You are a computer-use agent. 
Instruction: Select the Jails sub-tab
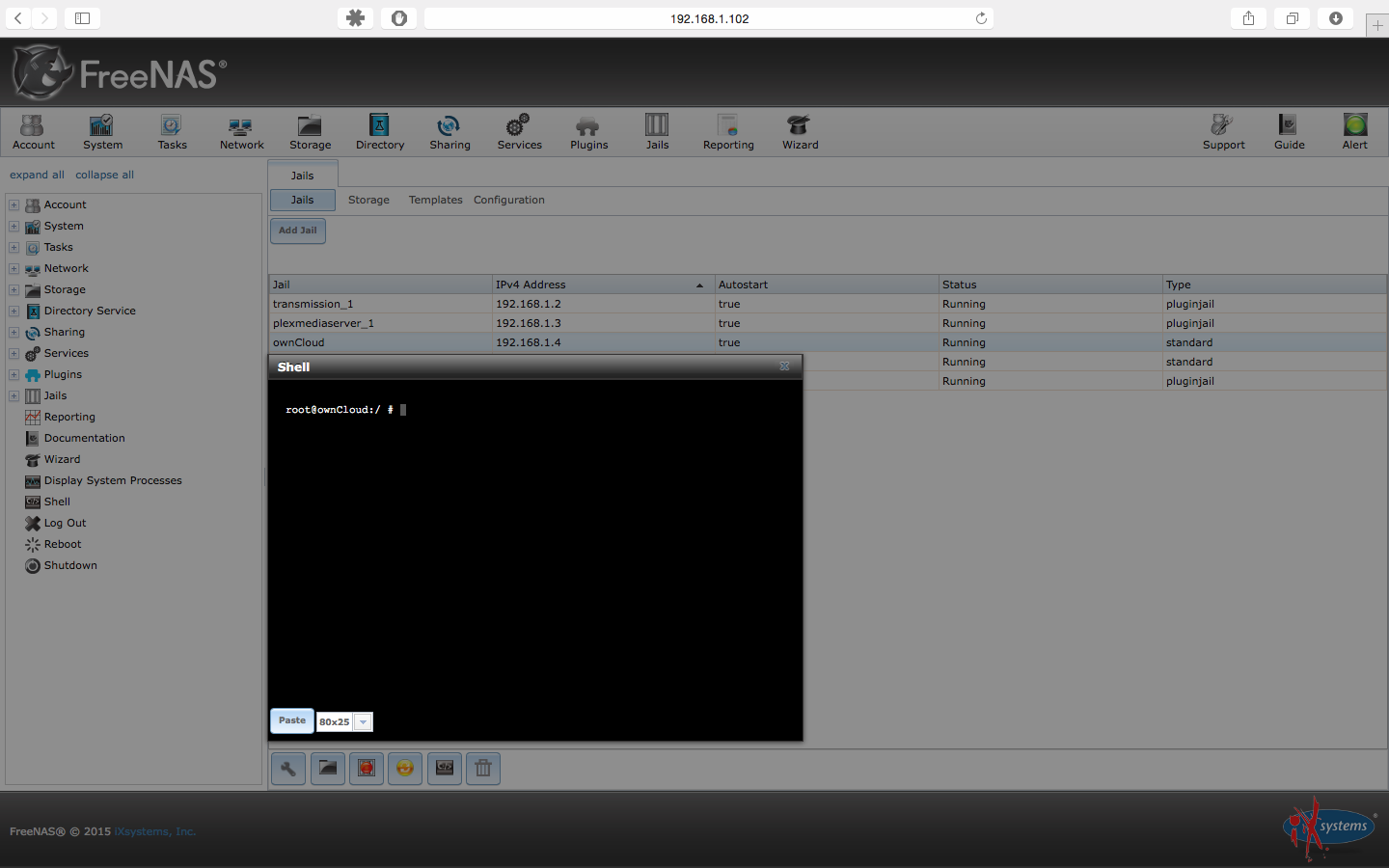click(x=302, y=200)
